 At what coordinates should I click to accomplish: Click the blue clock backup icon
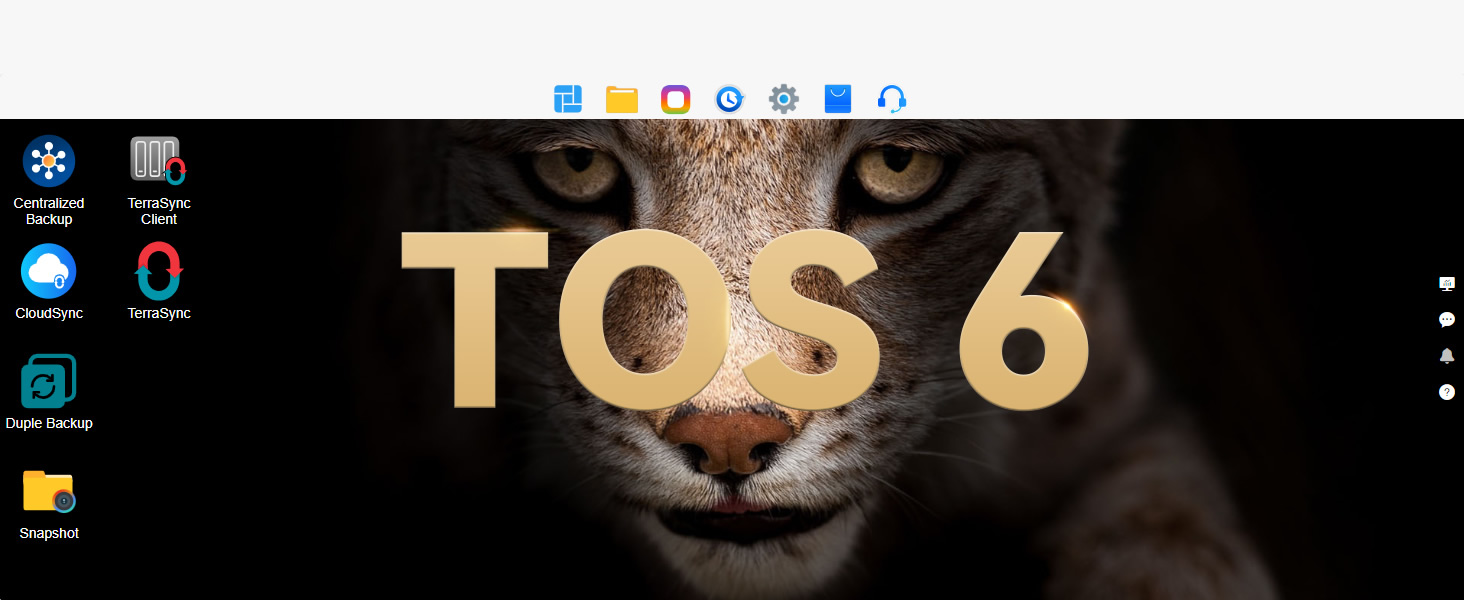(x=730, y=99)
